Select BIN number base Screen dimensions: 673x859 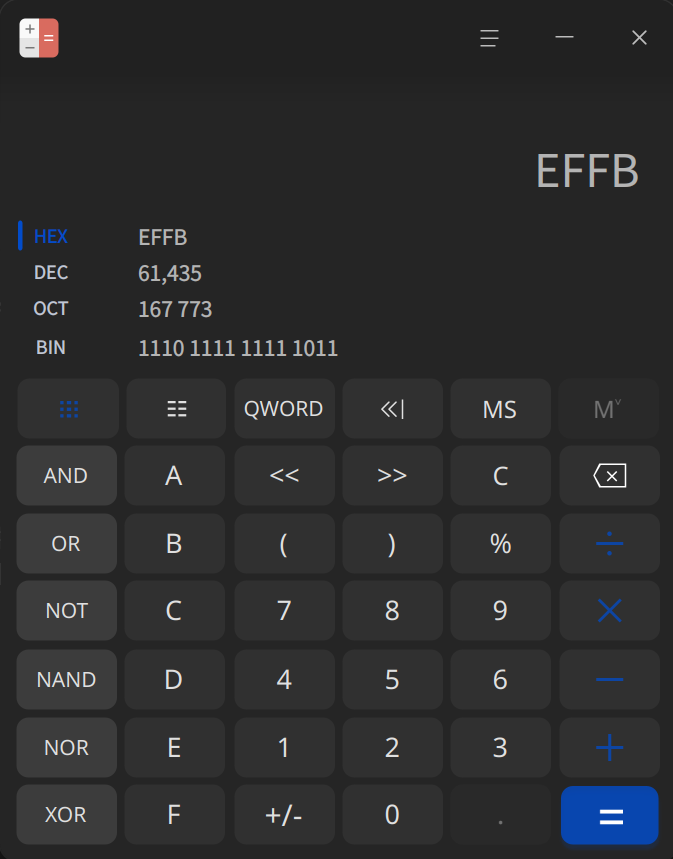tap(51, 348)
